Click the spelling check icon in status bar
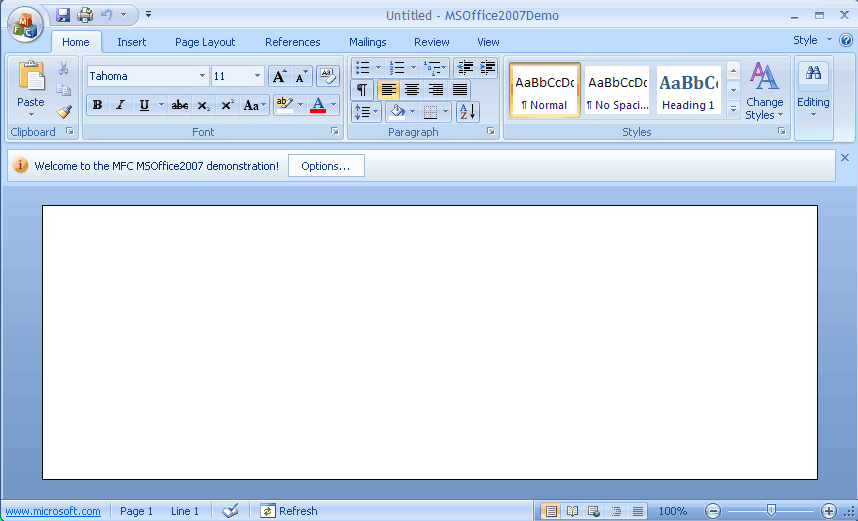The width and height of the screenshot is (858, 521). tap(230, 511)
